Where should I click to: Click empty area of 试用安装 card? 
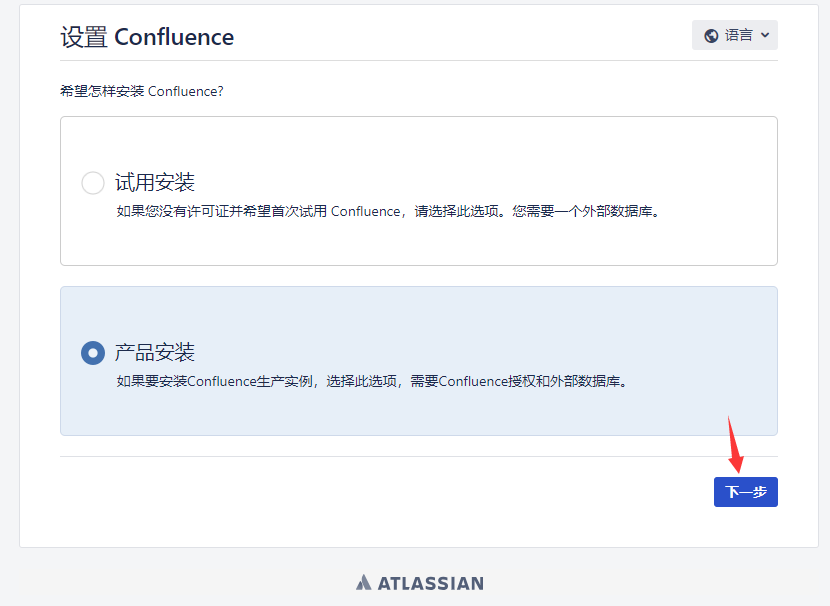500,150
